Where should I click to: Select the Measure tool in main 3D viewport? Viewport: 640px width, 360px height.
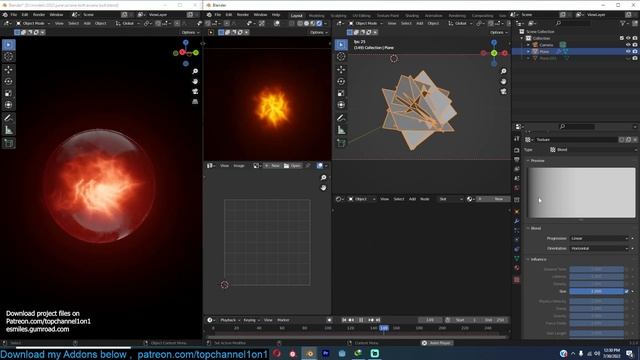point(341,130)
